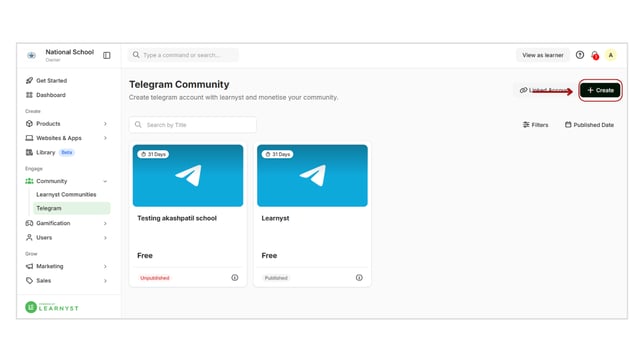644x362 pixels.
Task: Click the 31 Days badge on Learnyst card
Action: [x=278, y=154]
